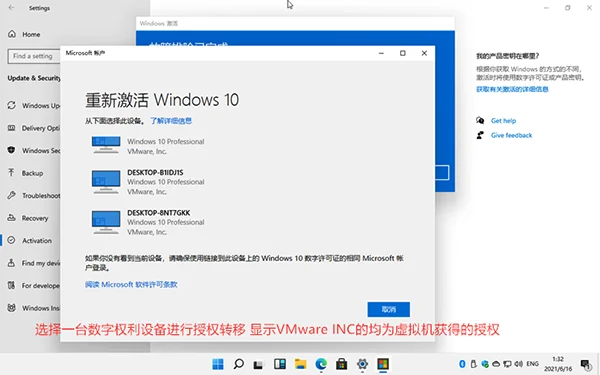Open Task View on the taskbar
This screenshot has height=375, width=600.
tap(259, 364)
